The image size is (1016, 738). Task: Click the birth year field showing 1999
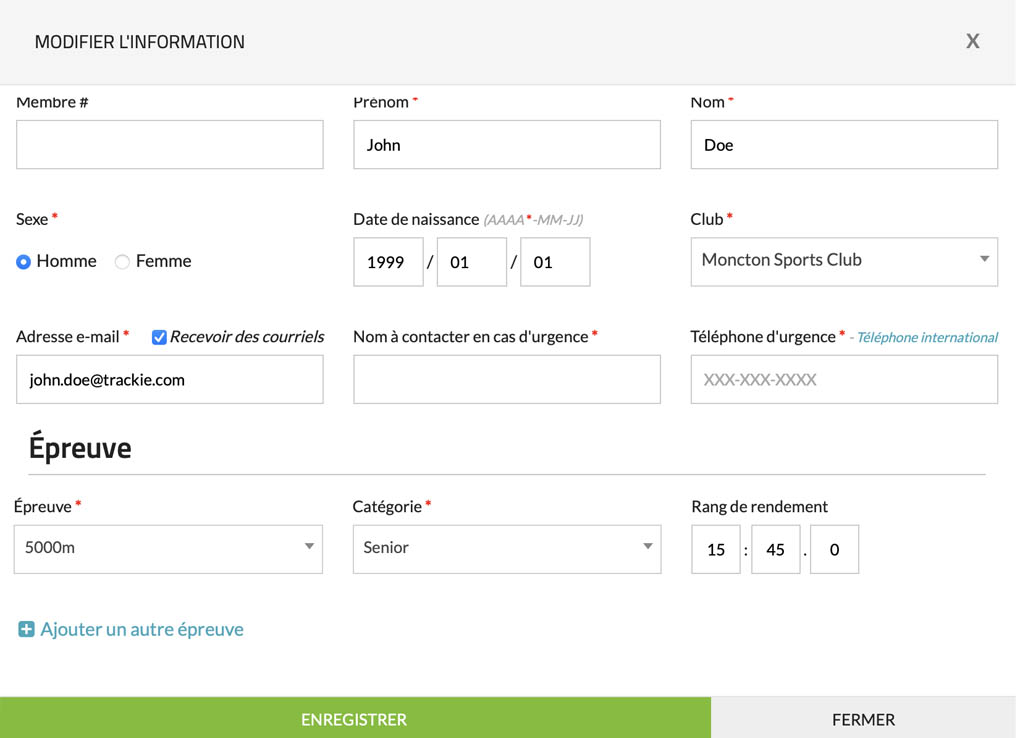coord(388,262)
